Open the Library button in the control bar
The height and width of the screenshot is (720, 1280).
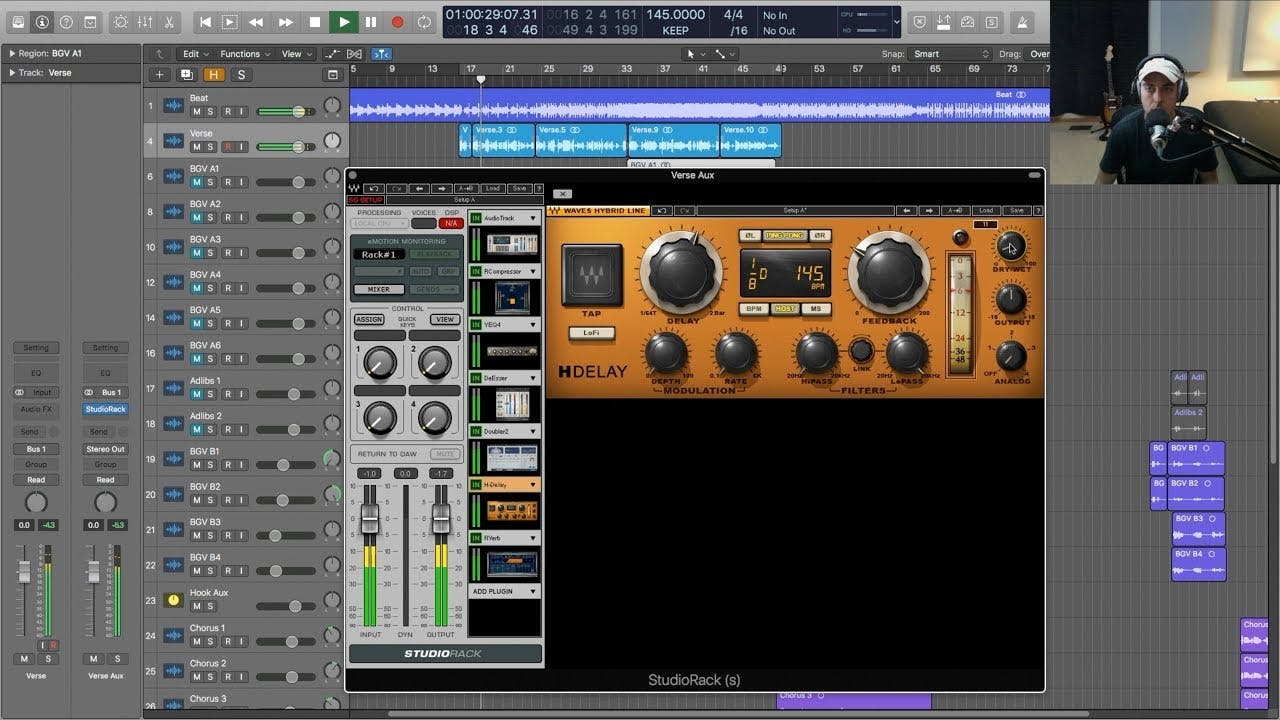point(16,21)
